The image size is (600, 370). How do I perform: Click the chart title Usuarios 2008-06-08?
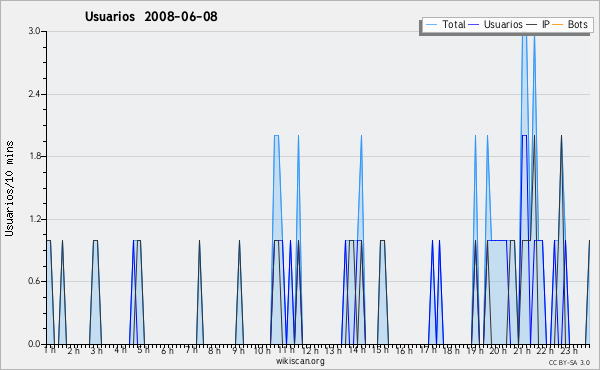coord(151,16)
